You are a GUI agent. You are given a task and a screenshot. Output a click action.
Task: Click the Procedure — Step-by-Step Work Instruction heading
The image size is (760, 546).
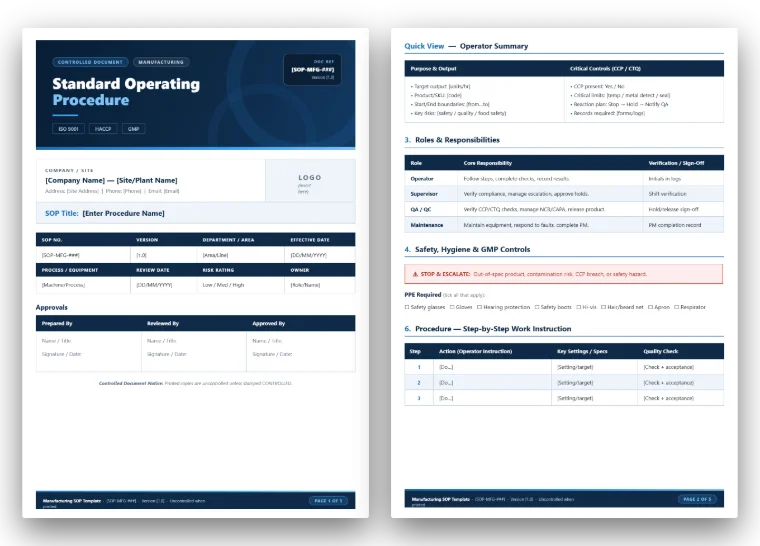(493, 329)
